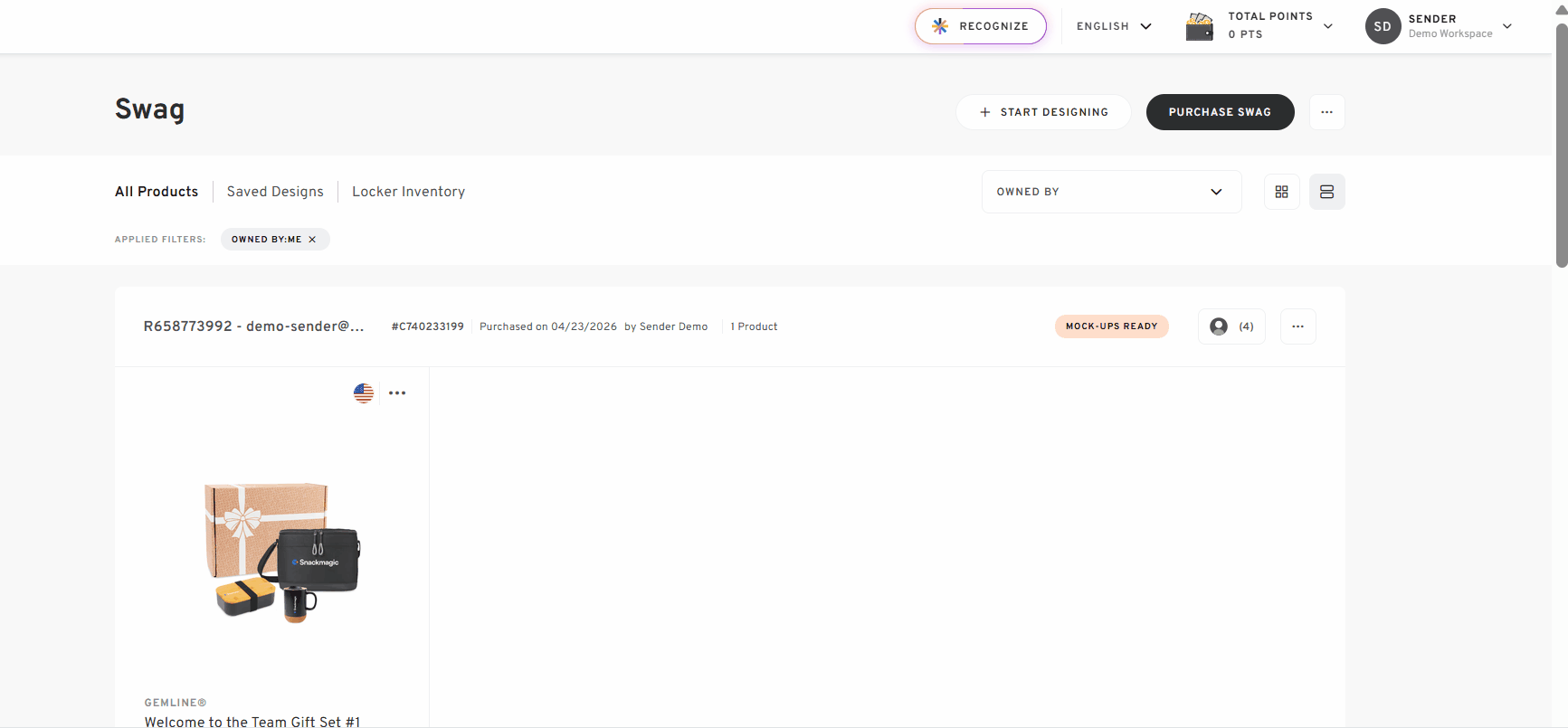
Task: Remove the Owned By:Me filter chip
Action: 312,240
